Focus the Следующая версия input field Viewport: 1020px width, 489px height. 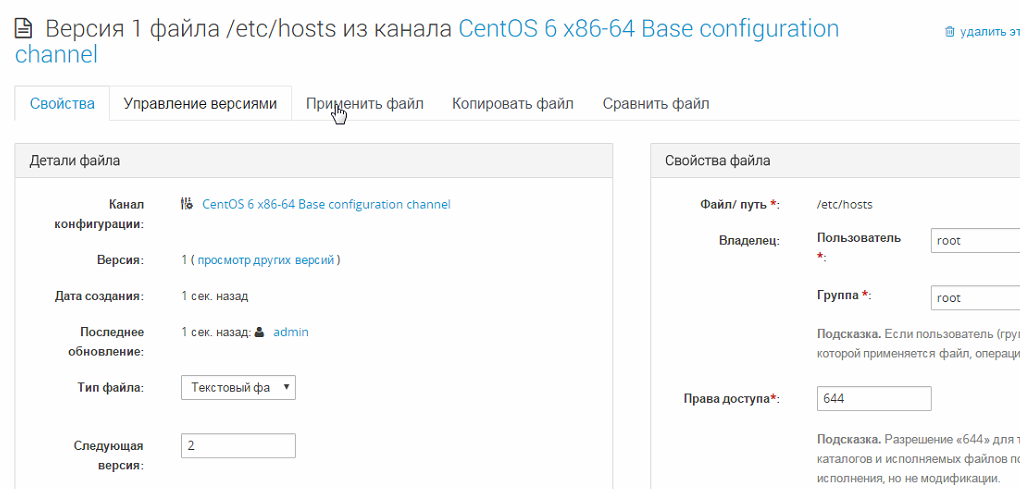(238, 445)
